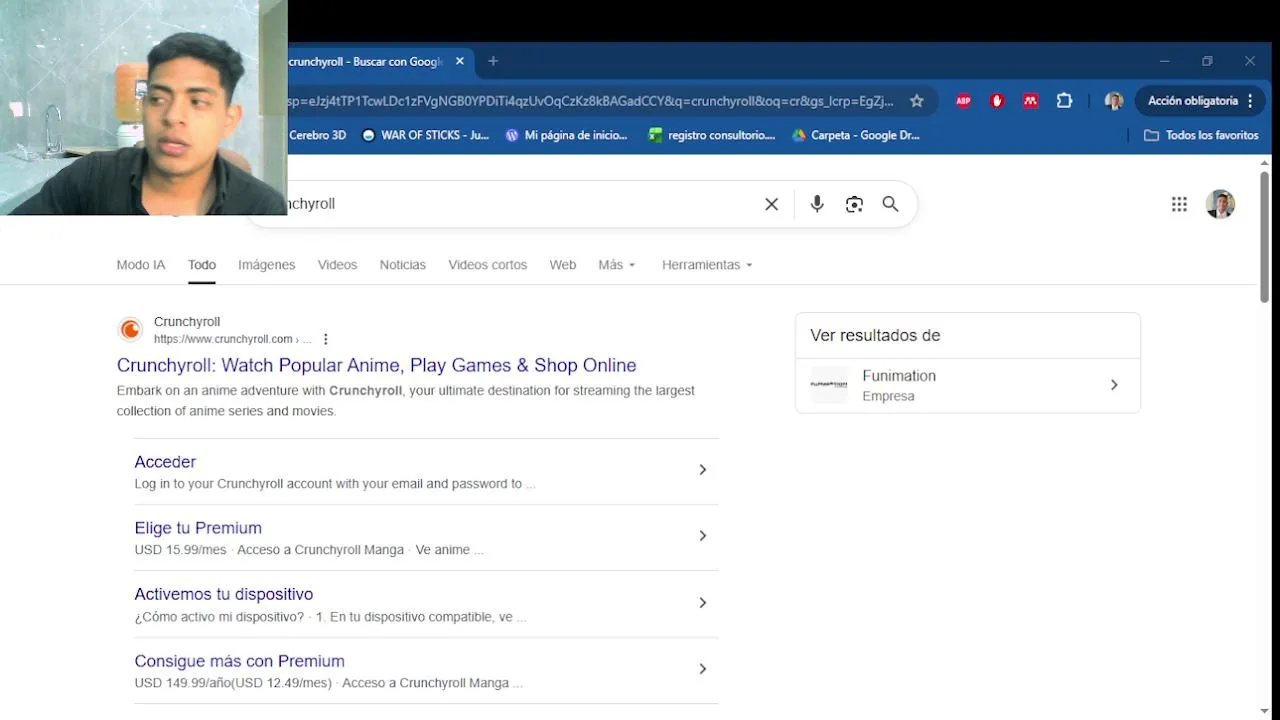Screen dimensions: 1280x720
Task: Click the scrollbar down arrow
Action: point(1265,711)
